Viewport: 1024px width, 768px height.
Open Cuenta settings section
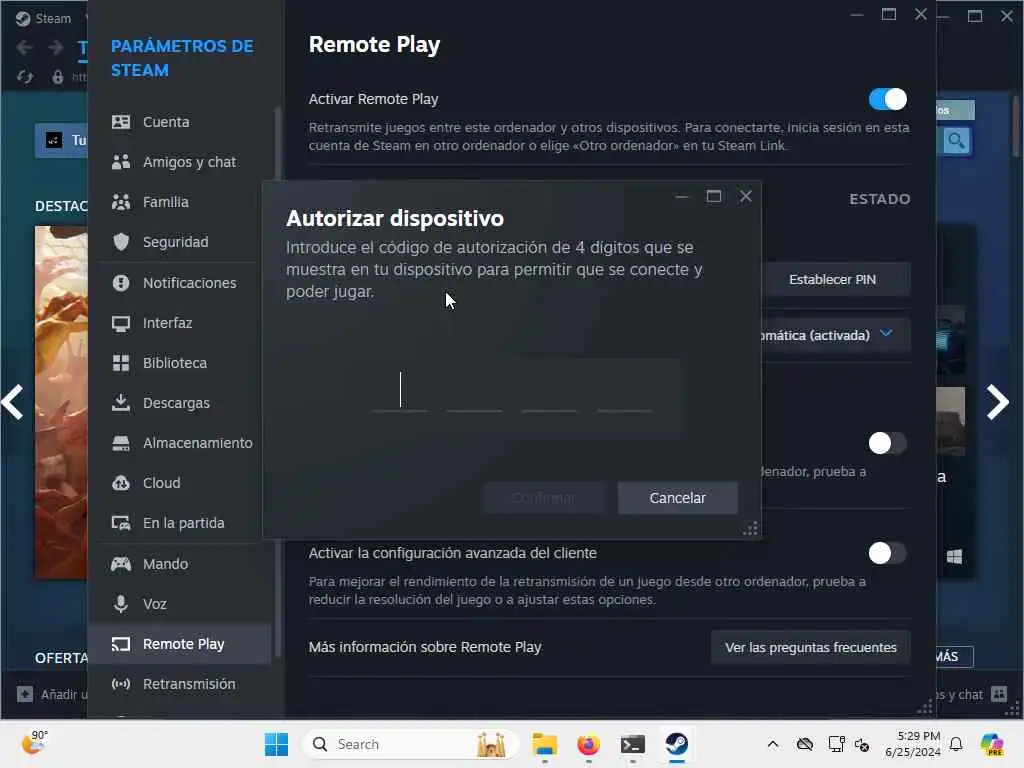(180, 122)
